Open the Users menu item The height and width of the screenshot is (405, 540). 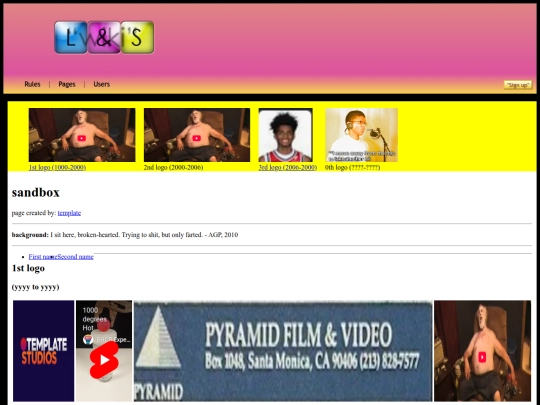point(102,84)
